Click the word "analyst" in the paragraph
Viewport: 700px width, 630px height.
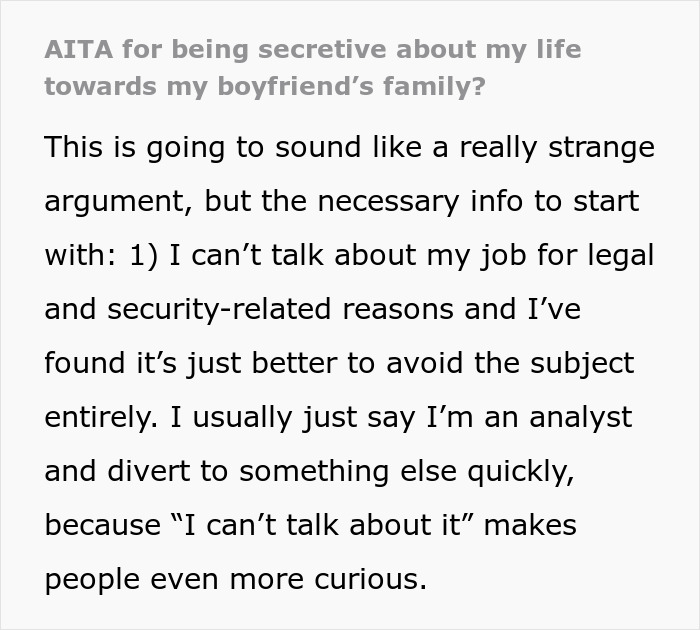point(580,418)
